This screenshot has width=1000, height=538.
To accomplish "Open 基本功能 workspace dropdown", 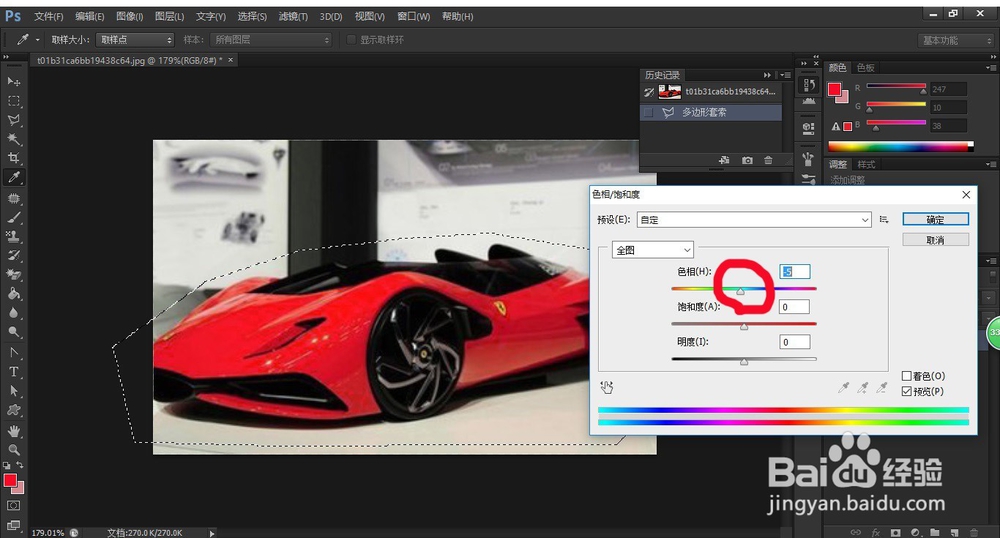I will pos(956,40).
